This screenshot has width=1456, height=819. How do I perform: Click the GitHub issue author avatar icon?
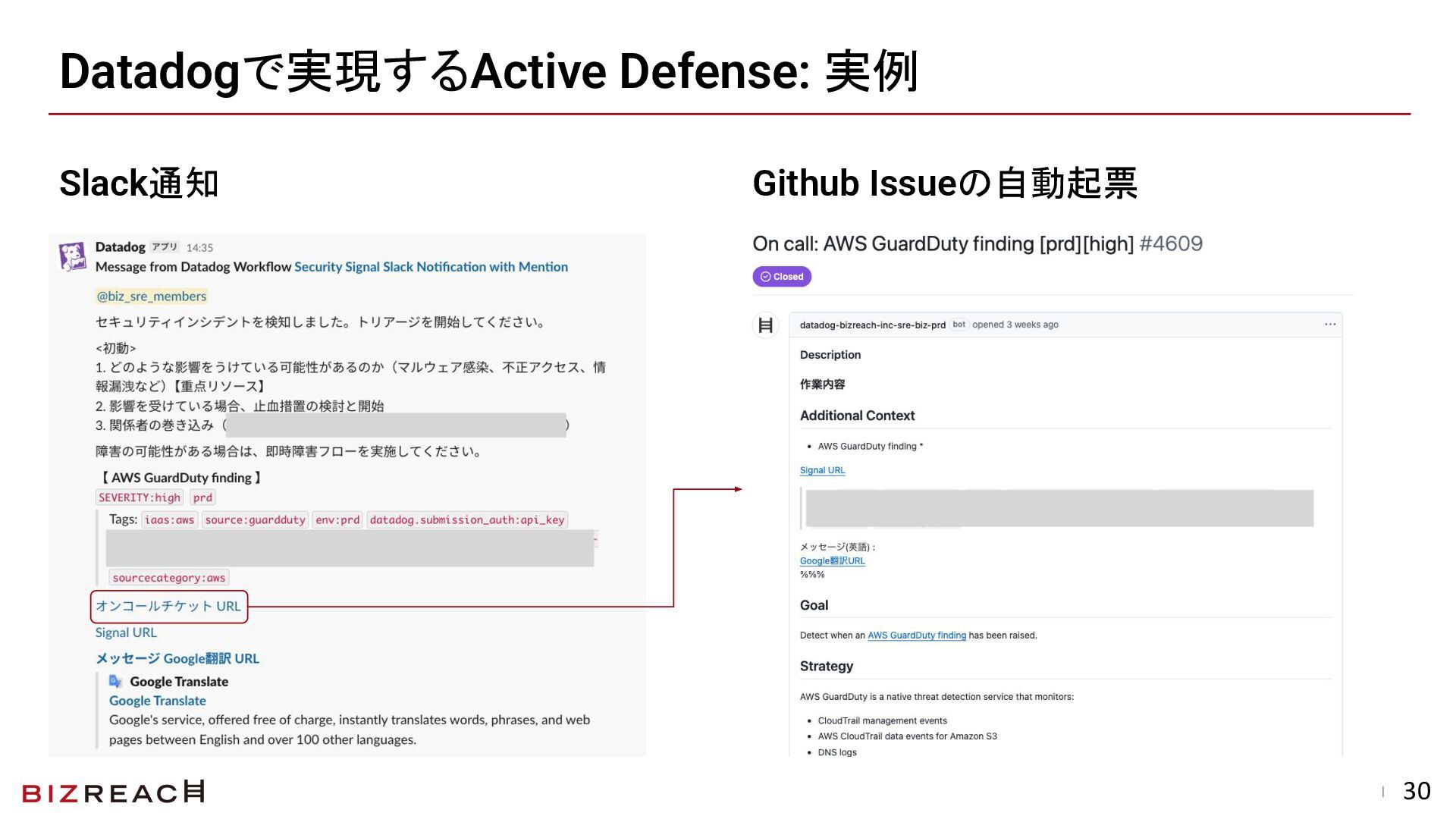coord(766,325)
